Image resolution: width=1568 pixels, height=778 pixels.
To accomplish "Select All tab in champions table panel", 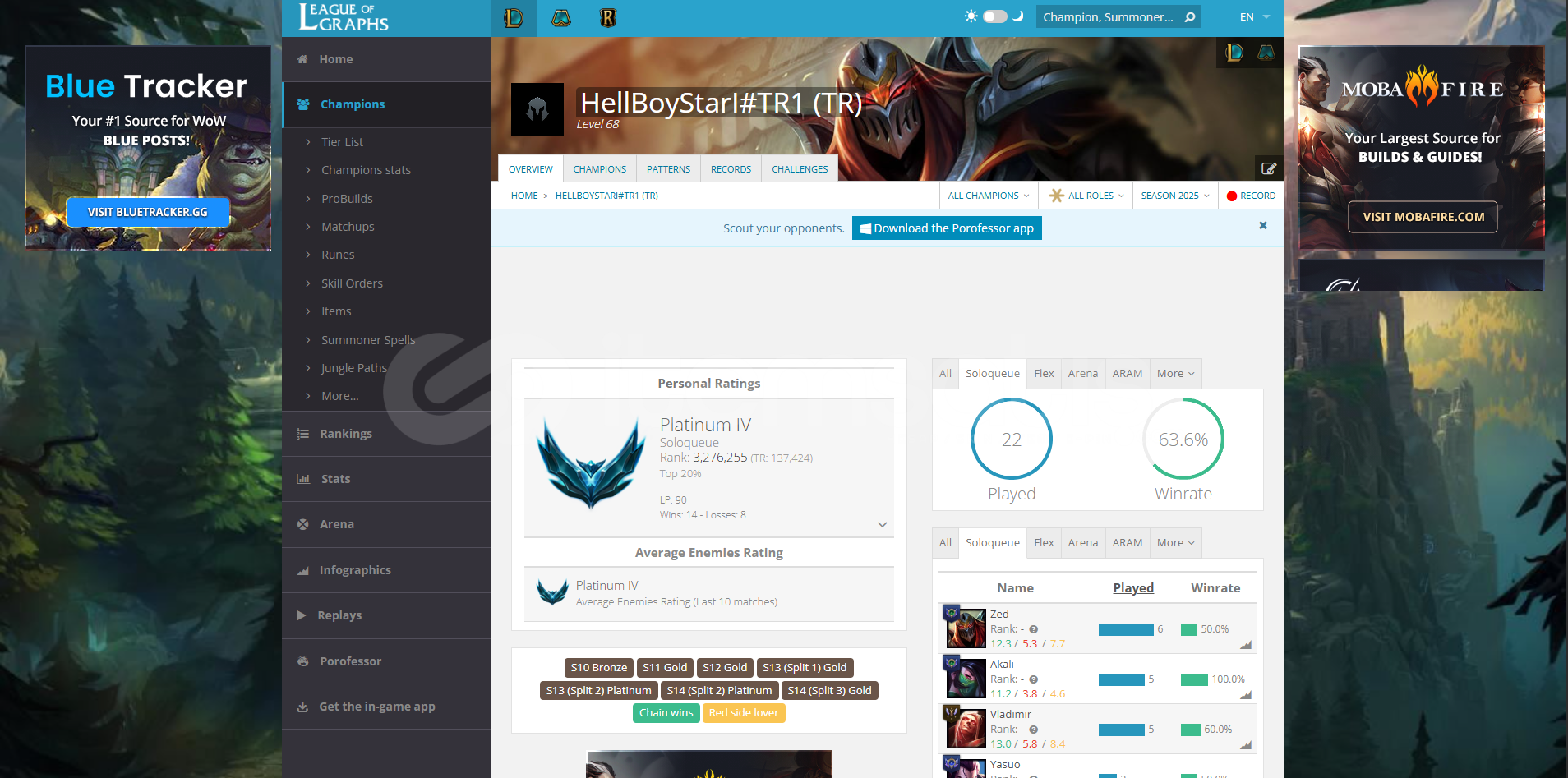I will tap(945, 542).
